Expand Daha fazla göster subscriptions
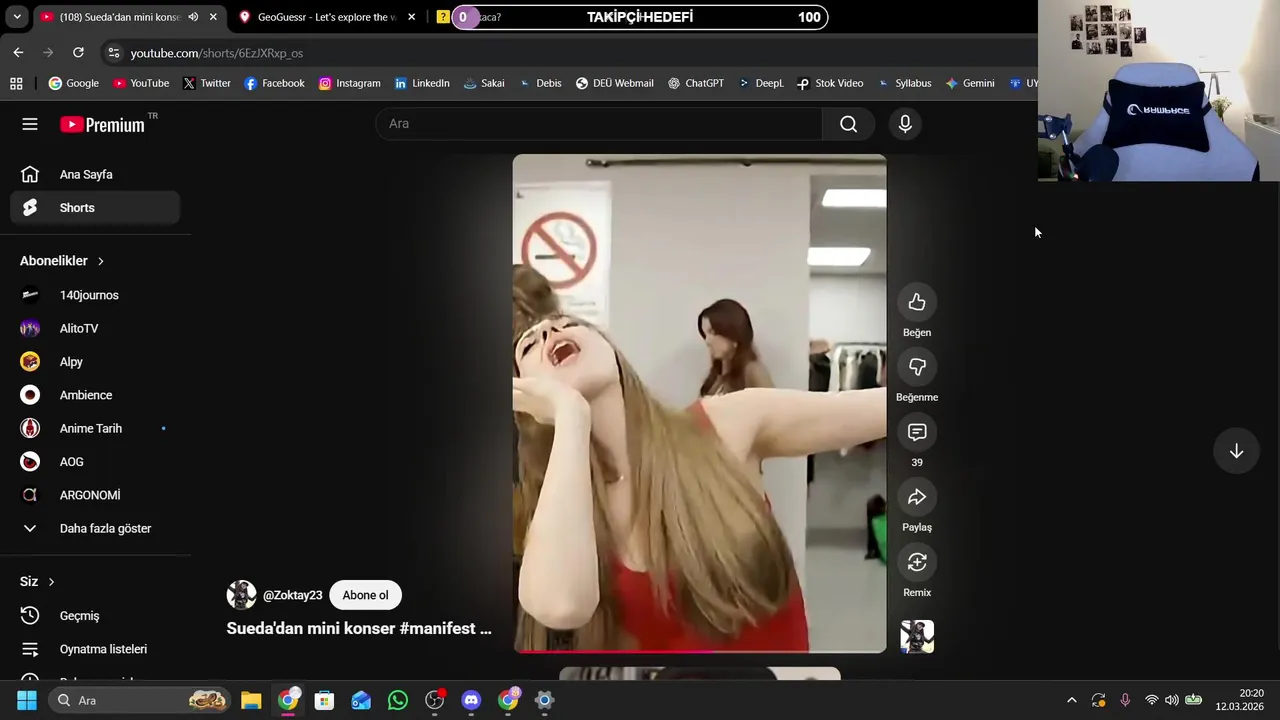Screen dimensions: 1280x720 coord(95,528)
